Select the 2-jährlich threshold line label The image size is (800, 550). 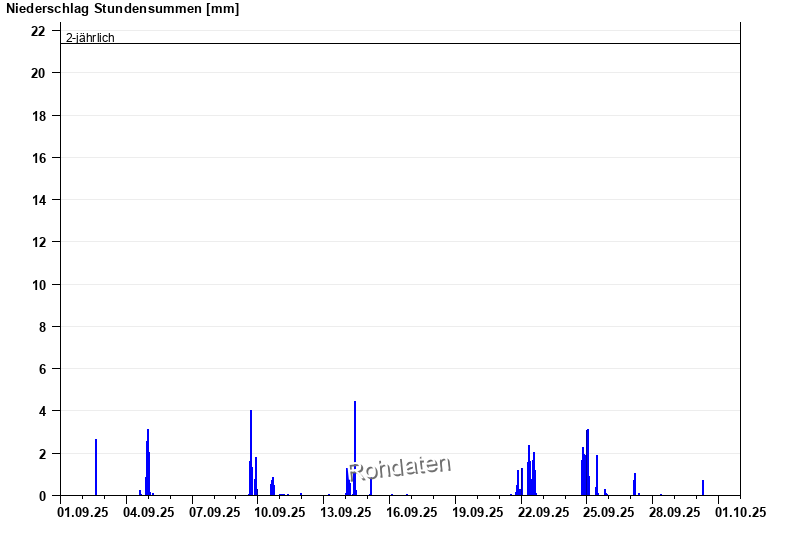(90, 38)
